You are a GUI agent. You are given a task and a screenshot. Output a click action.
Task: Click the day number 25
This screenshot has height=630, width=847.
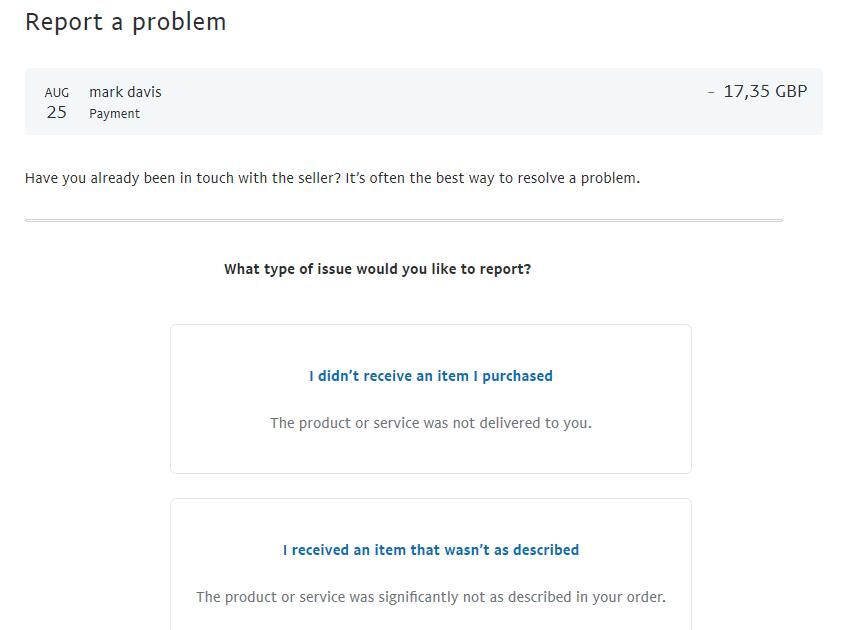click(x=57, y=112)
